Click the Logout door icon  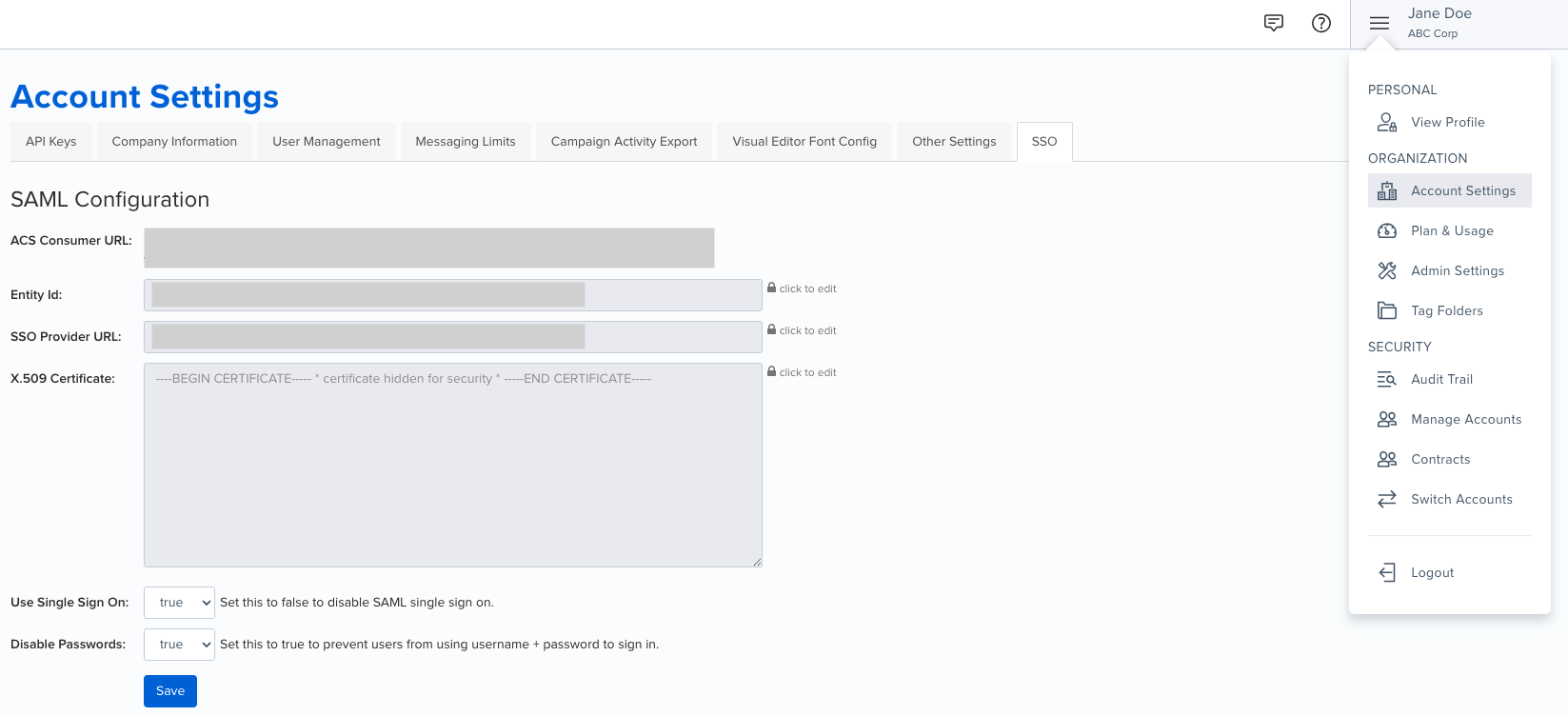pyautogui.click(x=1387, y=572)
